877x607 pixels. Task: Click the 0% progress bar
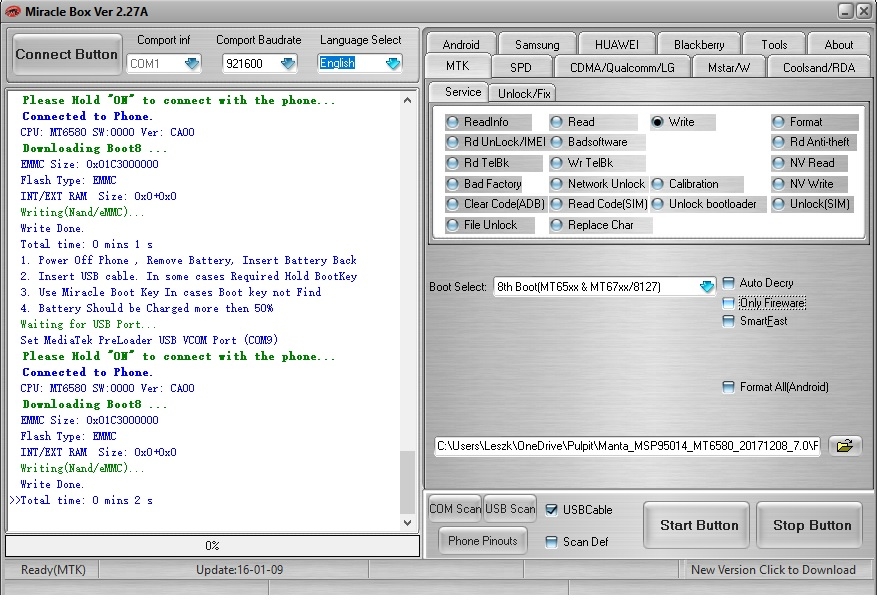point(213,545)
